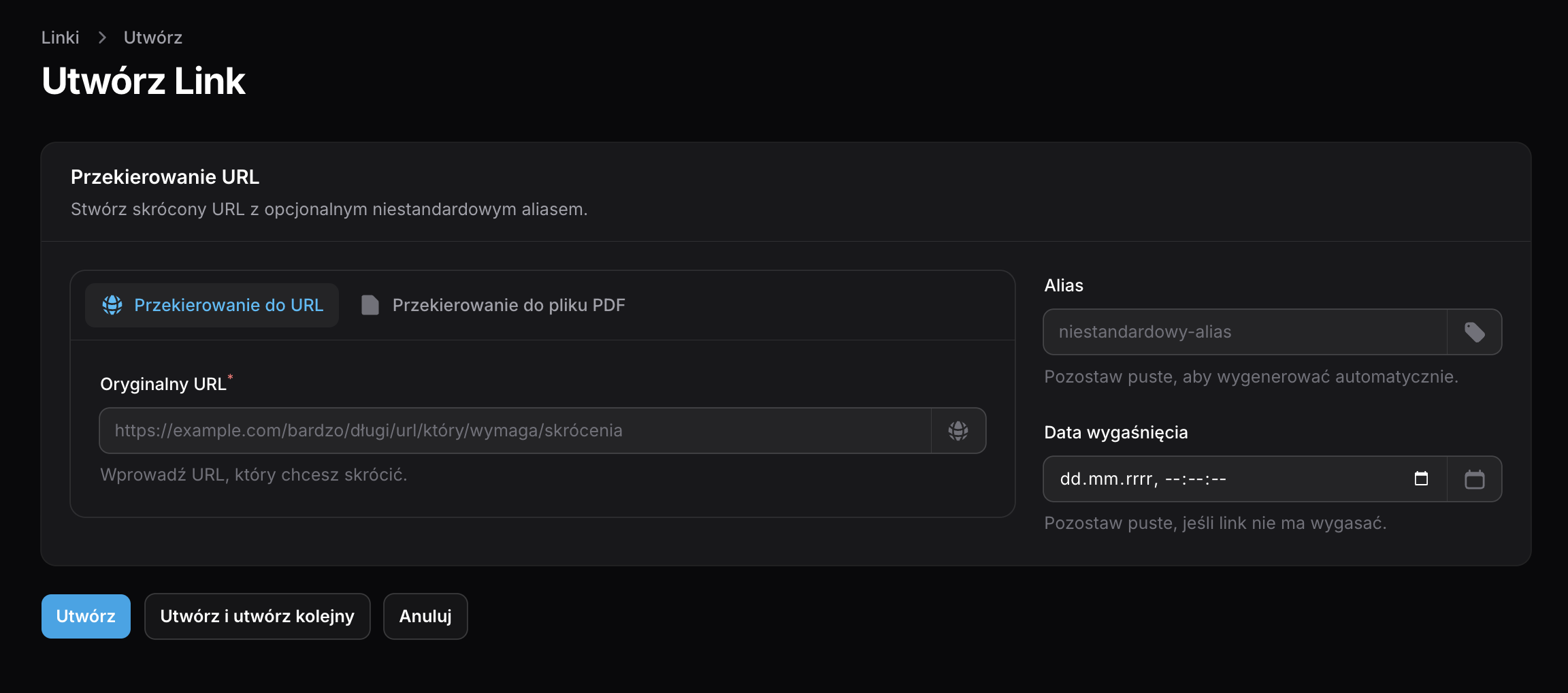Cancel the form with Anuluj
1568x693 pixels.
click(425, 616)
